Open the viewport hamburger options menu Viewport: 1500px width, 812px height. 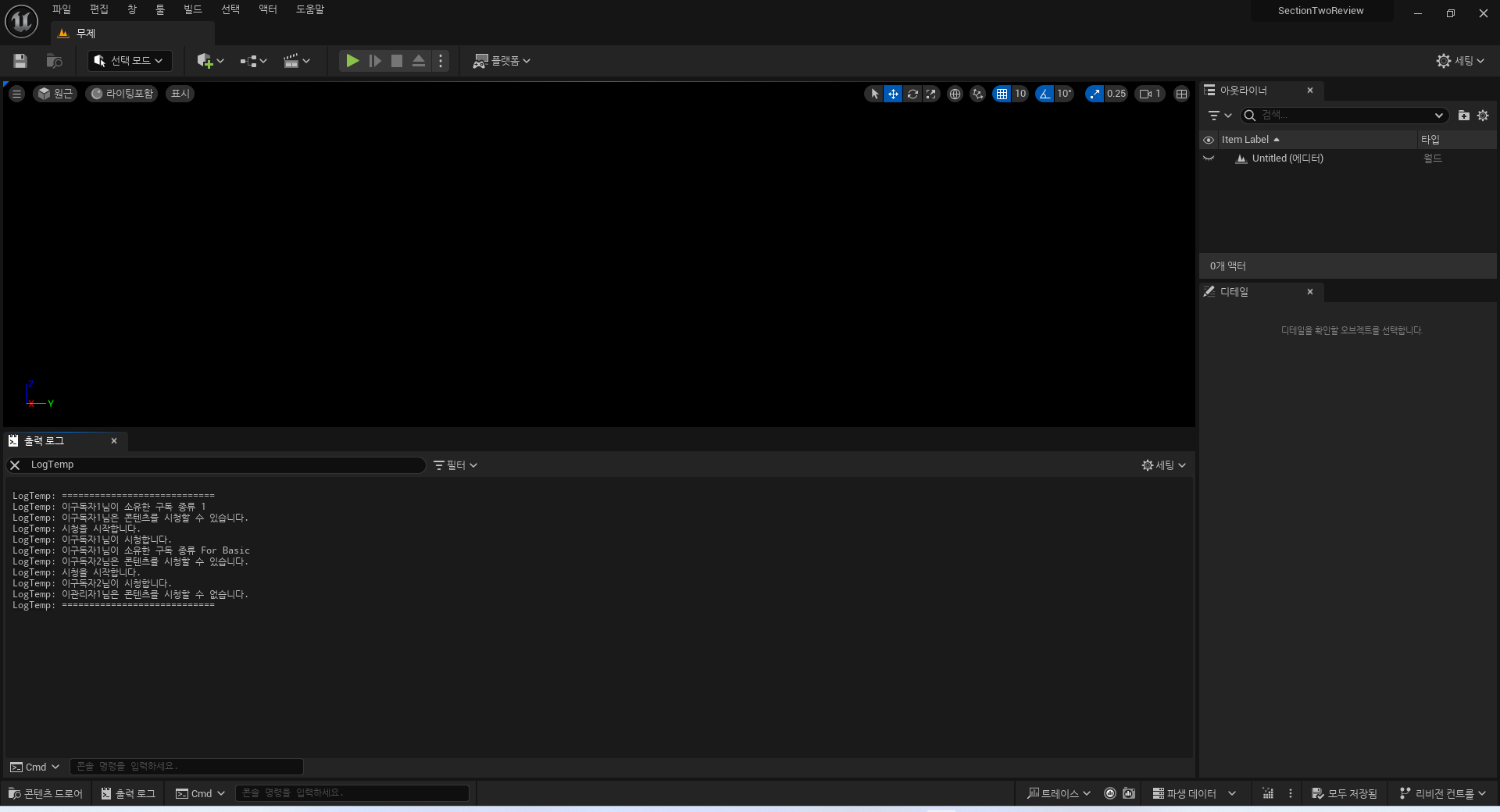[x=16, y=94]
